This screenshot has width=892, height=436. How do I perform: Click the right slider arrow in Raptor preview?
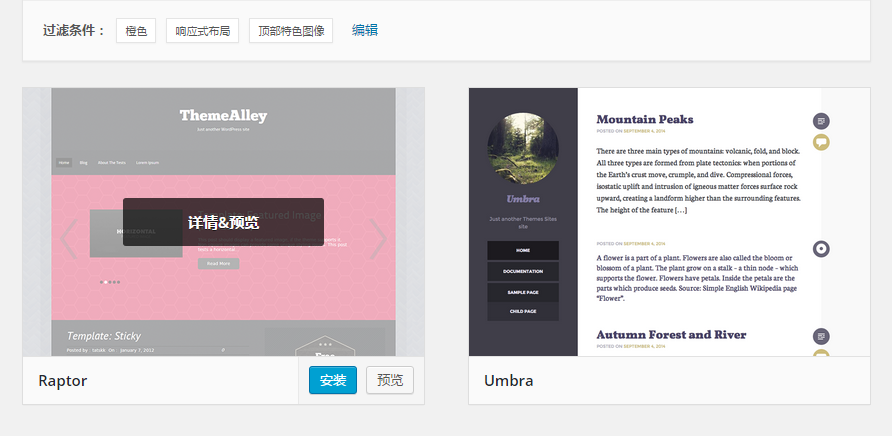[x=378, y=238]
